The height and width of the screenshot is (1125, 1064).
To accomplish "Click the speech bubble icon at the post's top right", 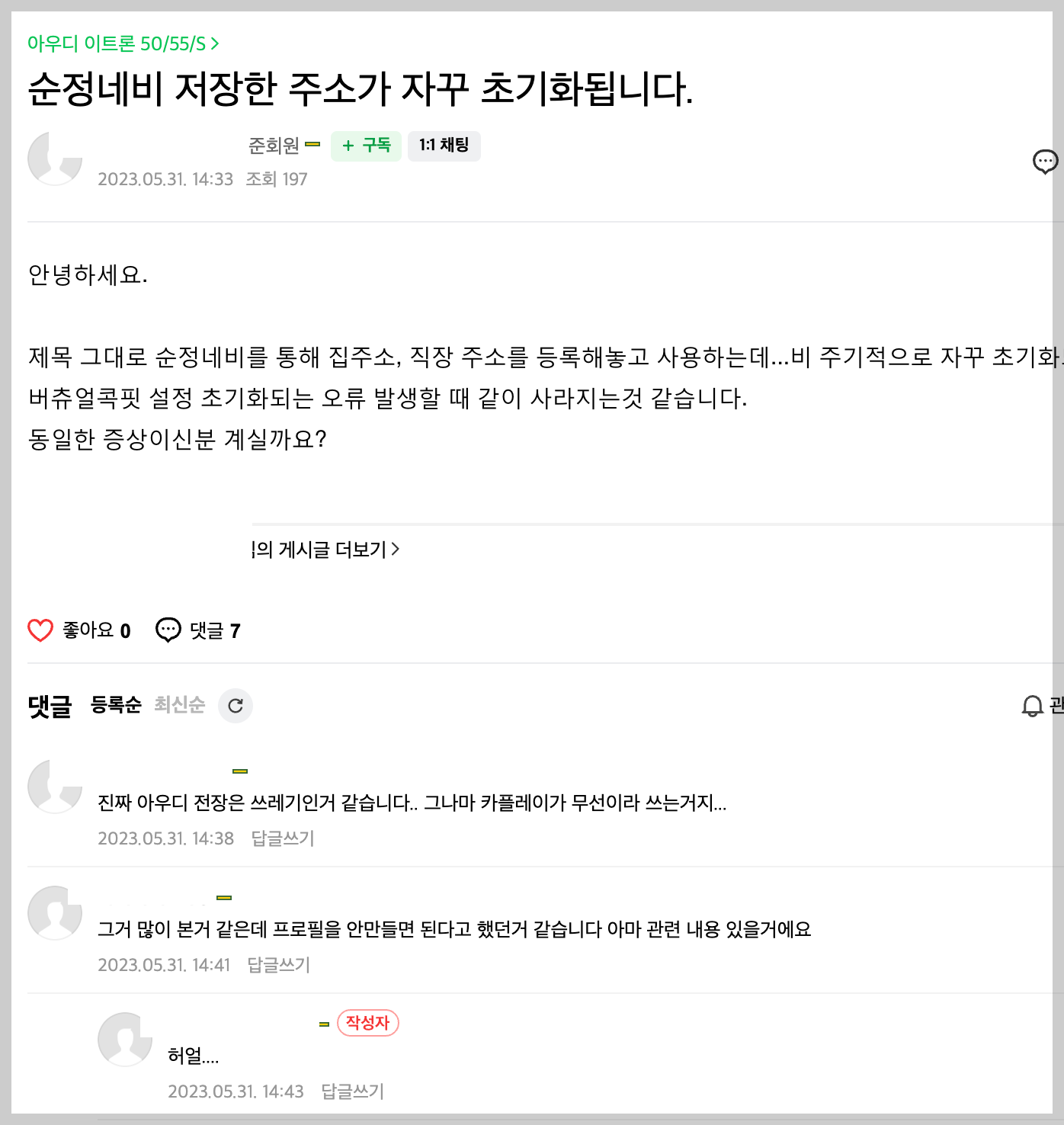I will click(x=1045, y=162).
